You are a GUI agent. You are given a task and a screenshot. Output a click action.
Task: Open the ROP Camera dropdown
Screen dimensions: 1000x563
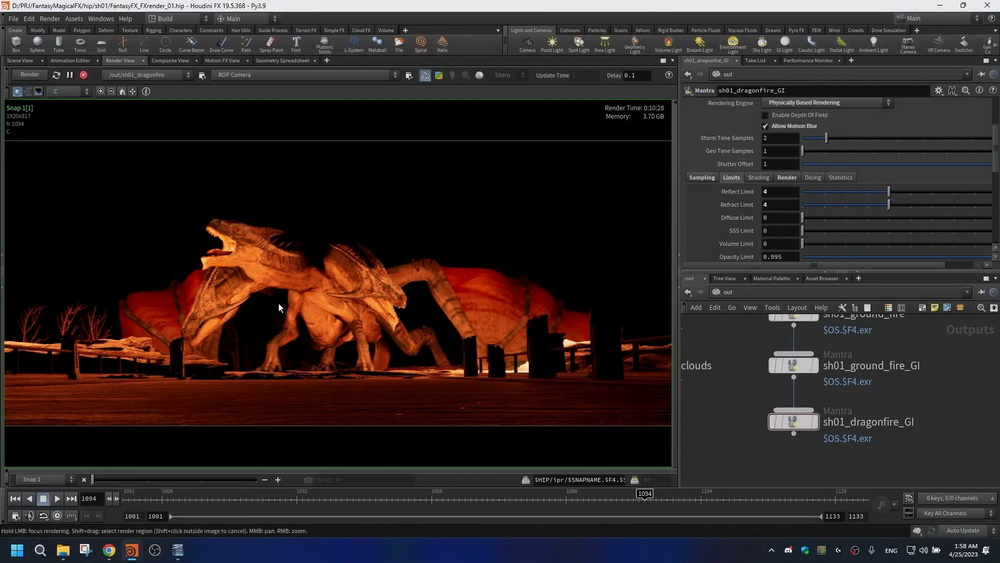tap(305, 75)
